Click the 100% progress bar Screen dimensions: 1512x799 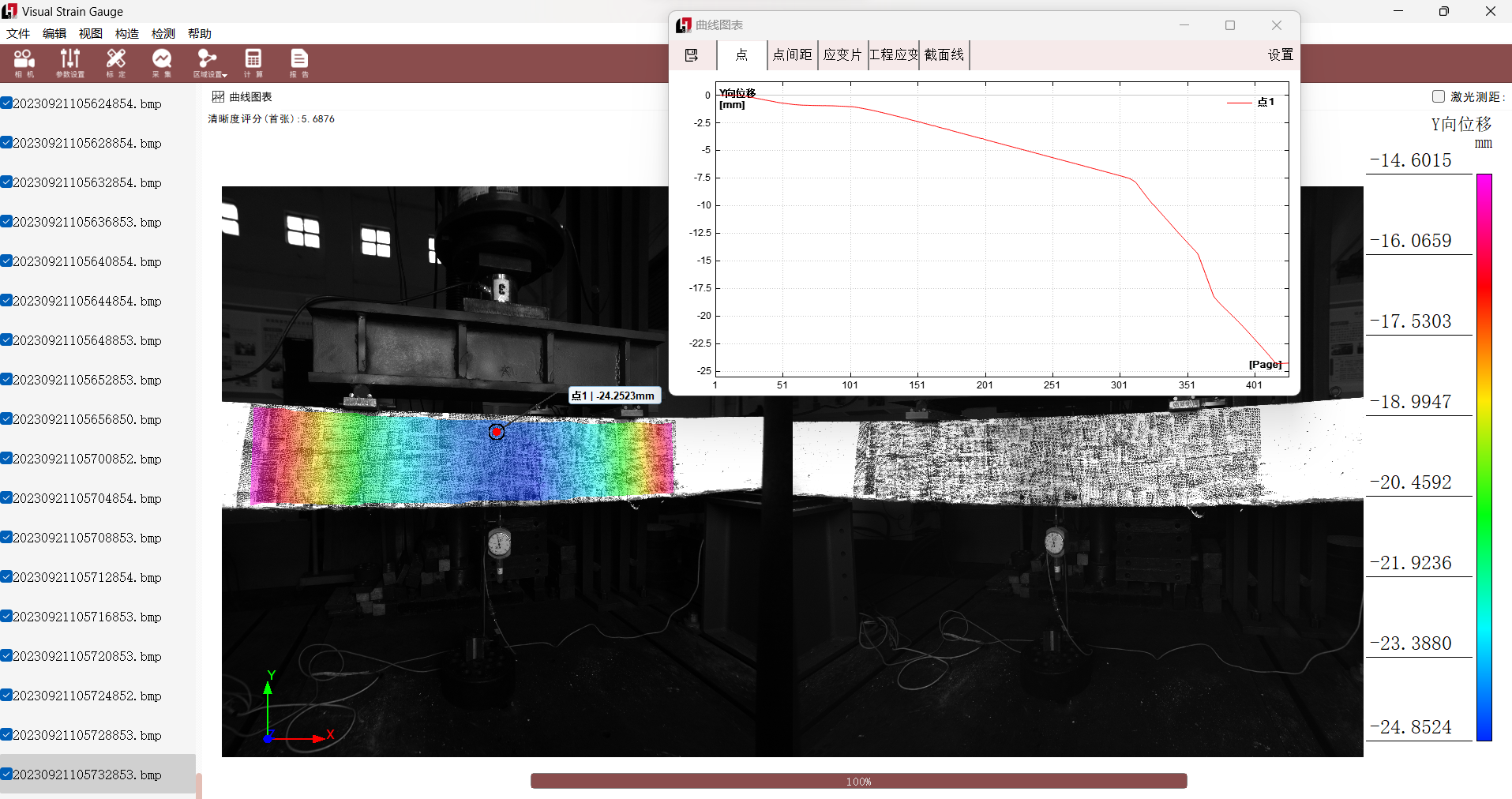click(859, 781)
